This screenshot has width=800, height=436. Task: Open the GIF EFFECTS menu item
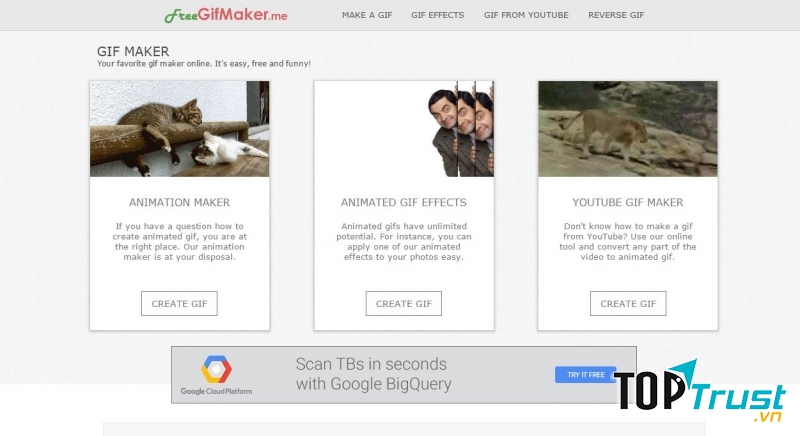point(437,16)
